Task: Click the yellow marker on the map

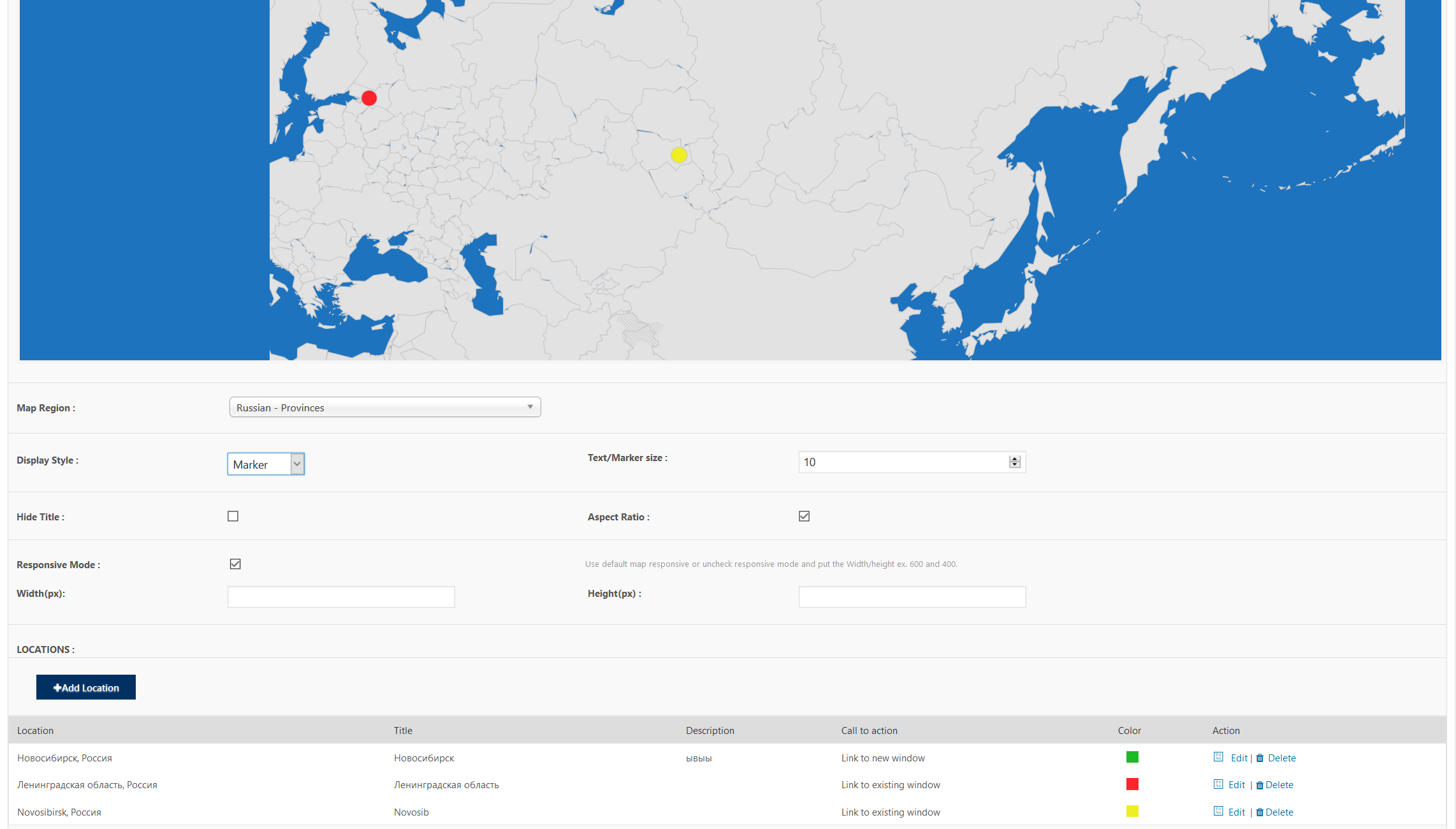Action: click(679, 155)
